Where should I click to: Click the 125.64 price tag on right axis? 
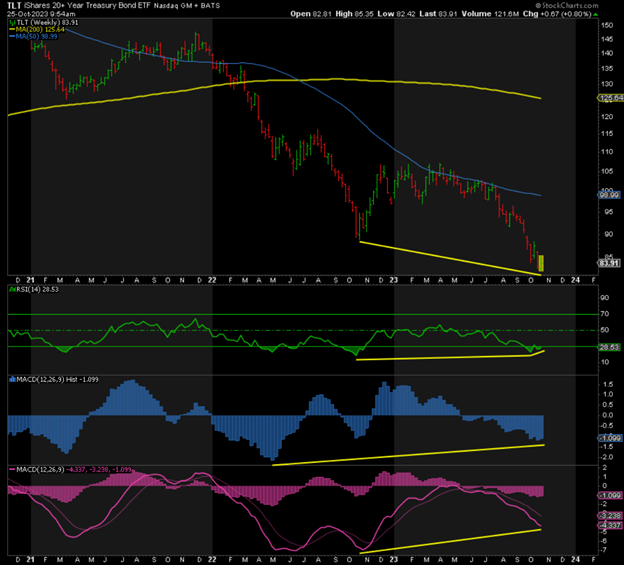(x=611, y=98)
